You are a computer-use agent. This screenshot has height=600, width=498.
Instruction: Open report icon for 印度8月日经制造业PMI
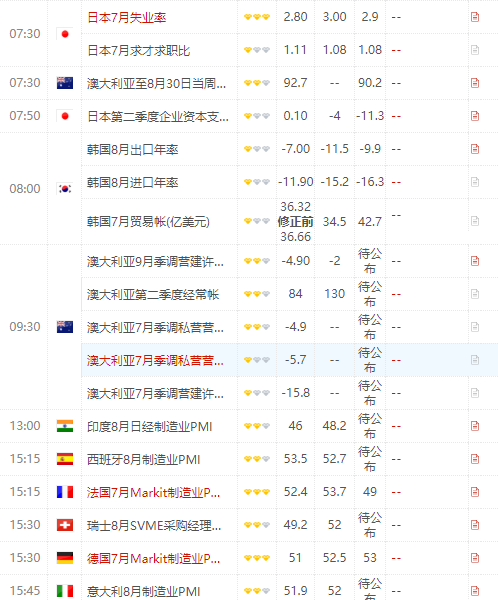475,426
